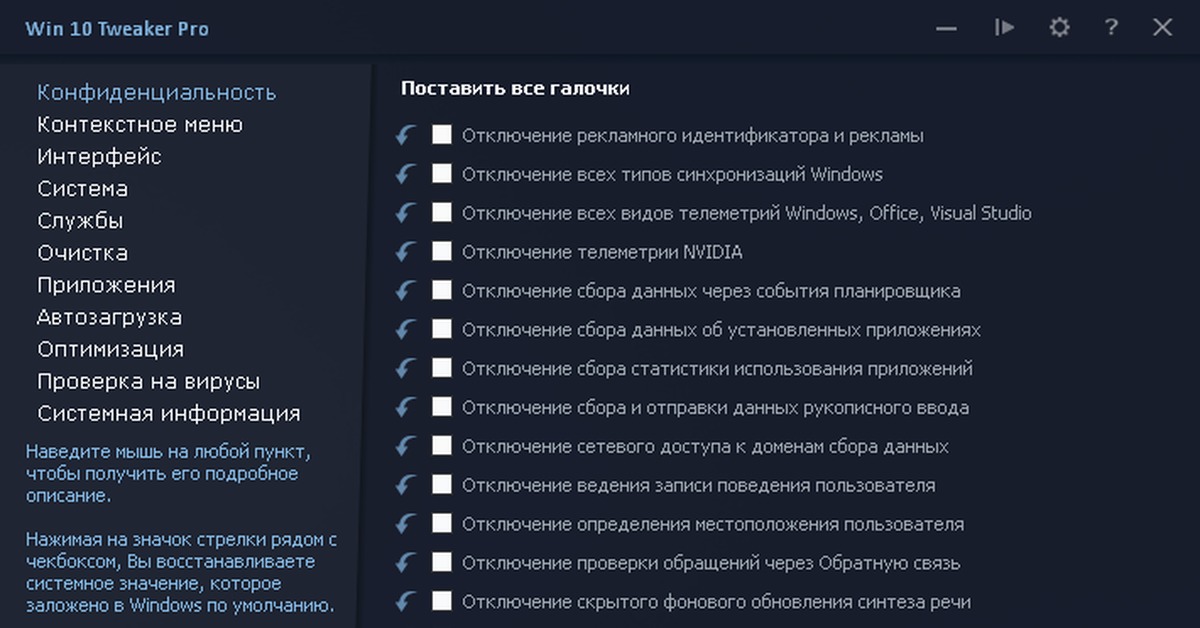
Task: Tick сетевого доступа к доменам сбора данных
Action: pos(442,446)
